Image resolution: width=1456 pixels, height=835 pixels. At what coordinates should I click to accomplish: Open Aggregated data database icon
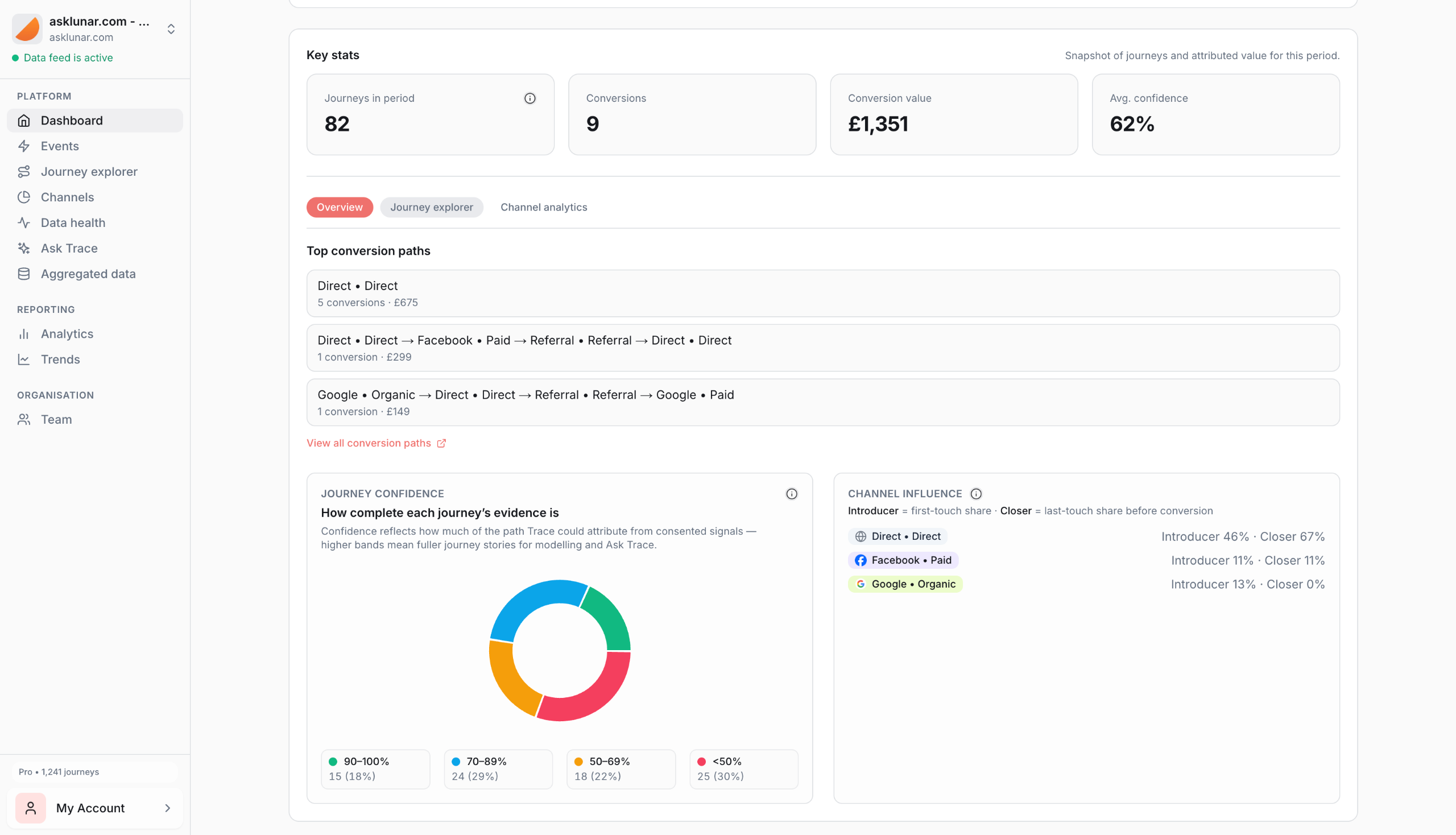23,274
